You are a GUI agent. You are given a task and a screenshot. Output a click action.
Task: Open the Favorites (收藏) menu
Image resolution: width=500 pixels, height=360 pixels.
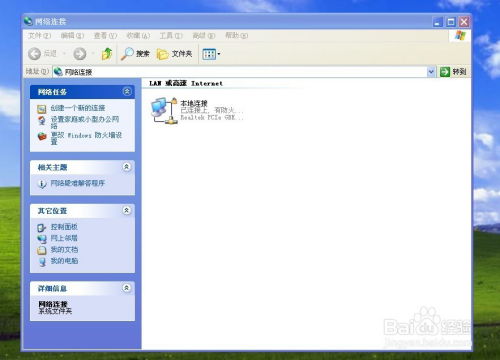[x=138, y=35]
